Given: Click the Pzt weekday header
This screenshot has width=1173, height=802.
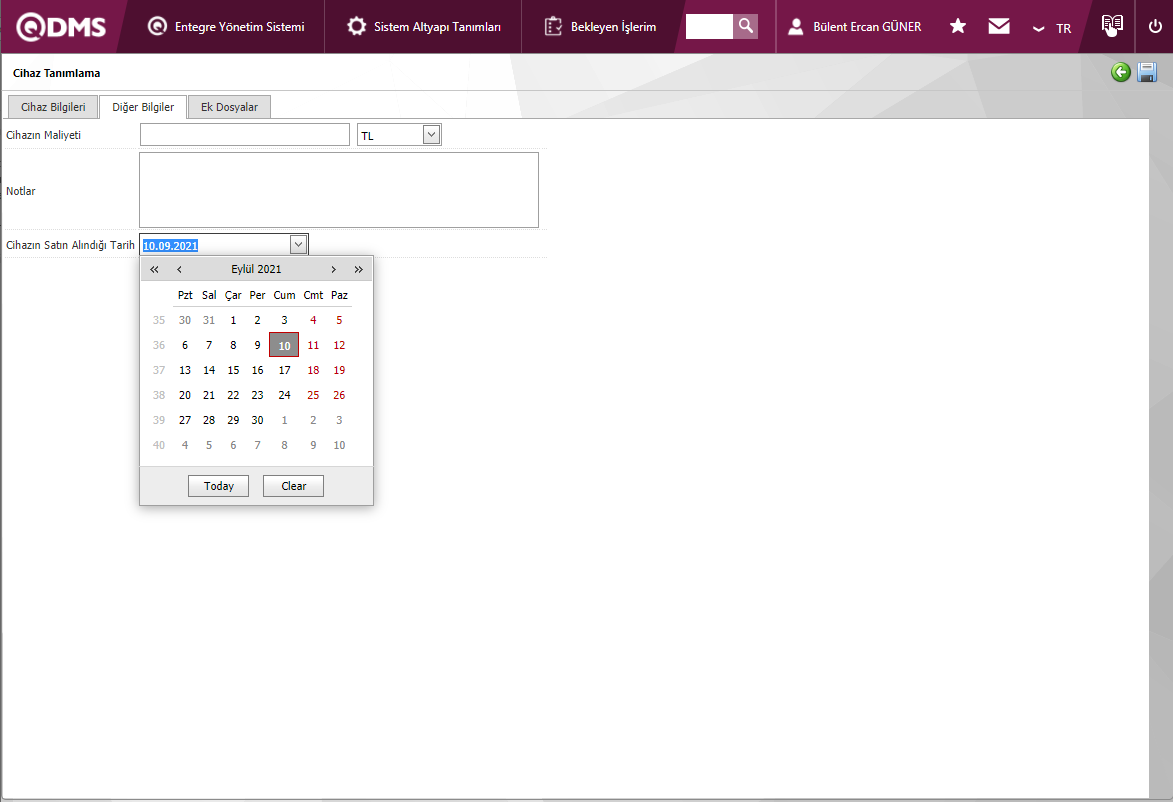Looking at the screenshot, I should pos(185,296).
